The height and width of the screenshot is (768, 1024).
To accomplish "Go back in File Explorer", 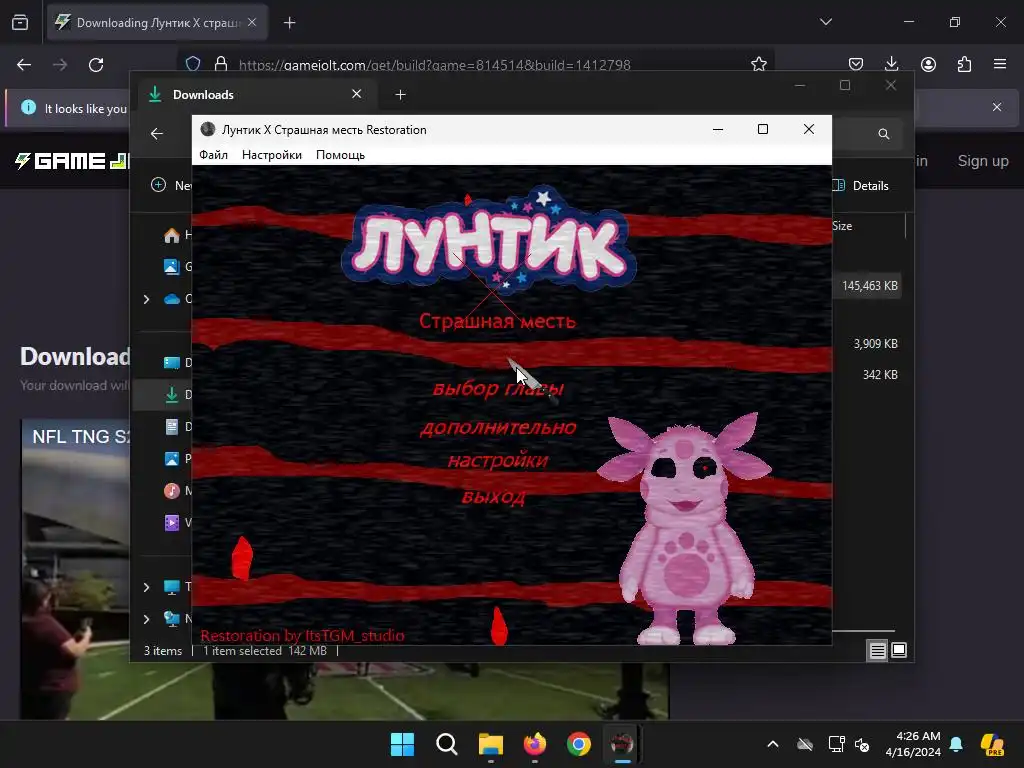I will pos(157,134).
